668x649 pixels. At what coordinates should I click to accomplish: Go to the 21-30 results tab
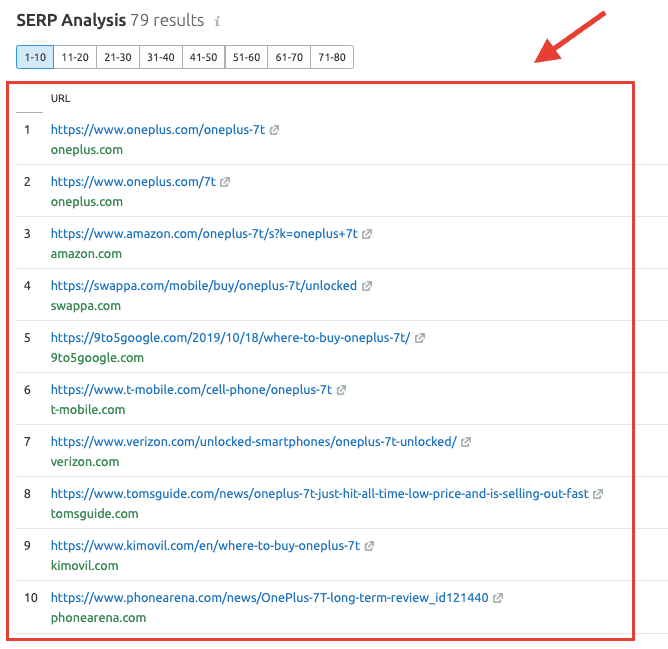tap(117, 57)
